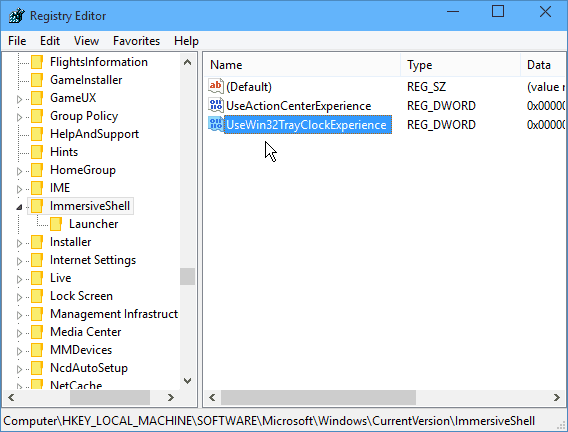The image size is (568, 432).
Task: Select the FlightsInformation key label
Action: tap(99, 62)
